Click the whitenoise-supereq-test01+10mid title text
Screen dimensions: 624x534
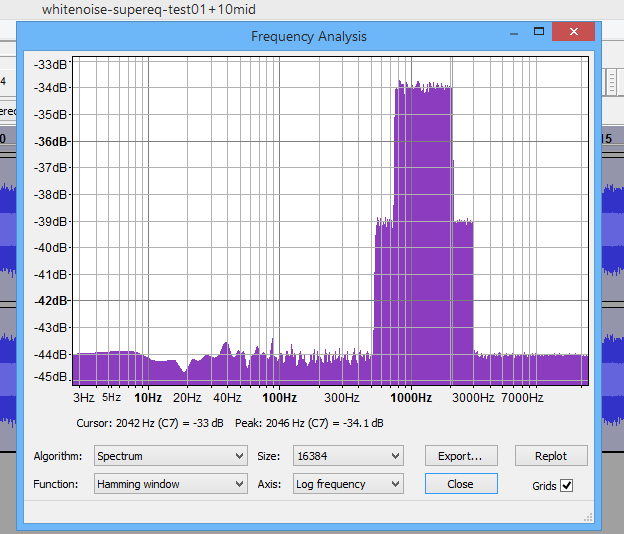tap(149, 9)
